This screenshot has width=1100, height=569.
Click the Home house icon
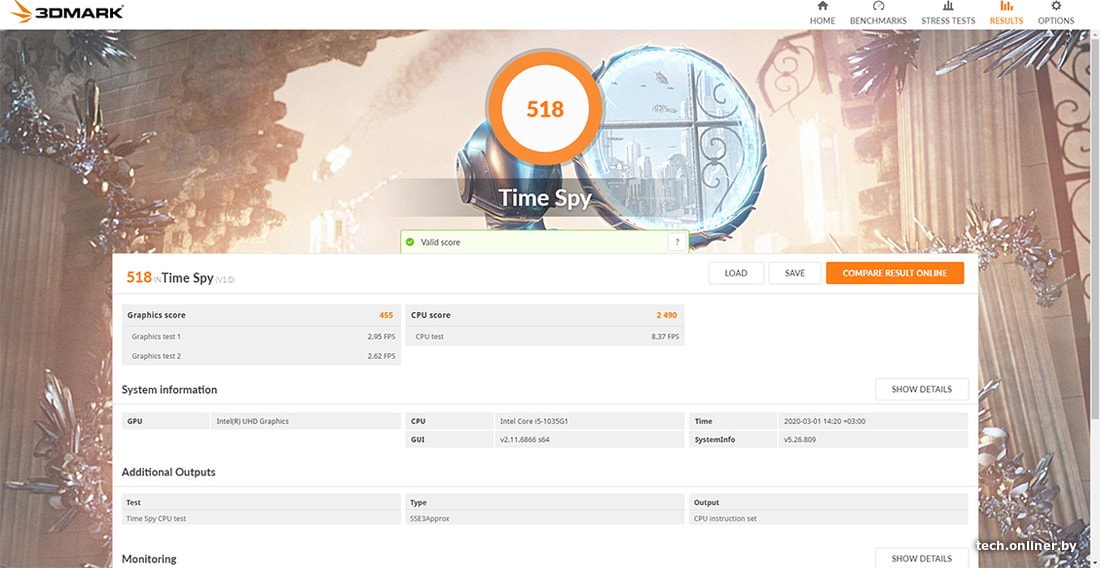822,6
